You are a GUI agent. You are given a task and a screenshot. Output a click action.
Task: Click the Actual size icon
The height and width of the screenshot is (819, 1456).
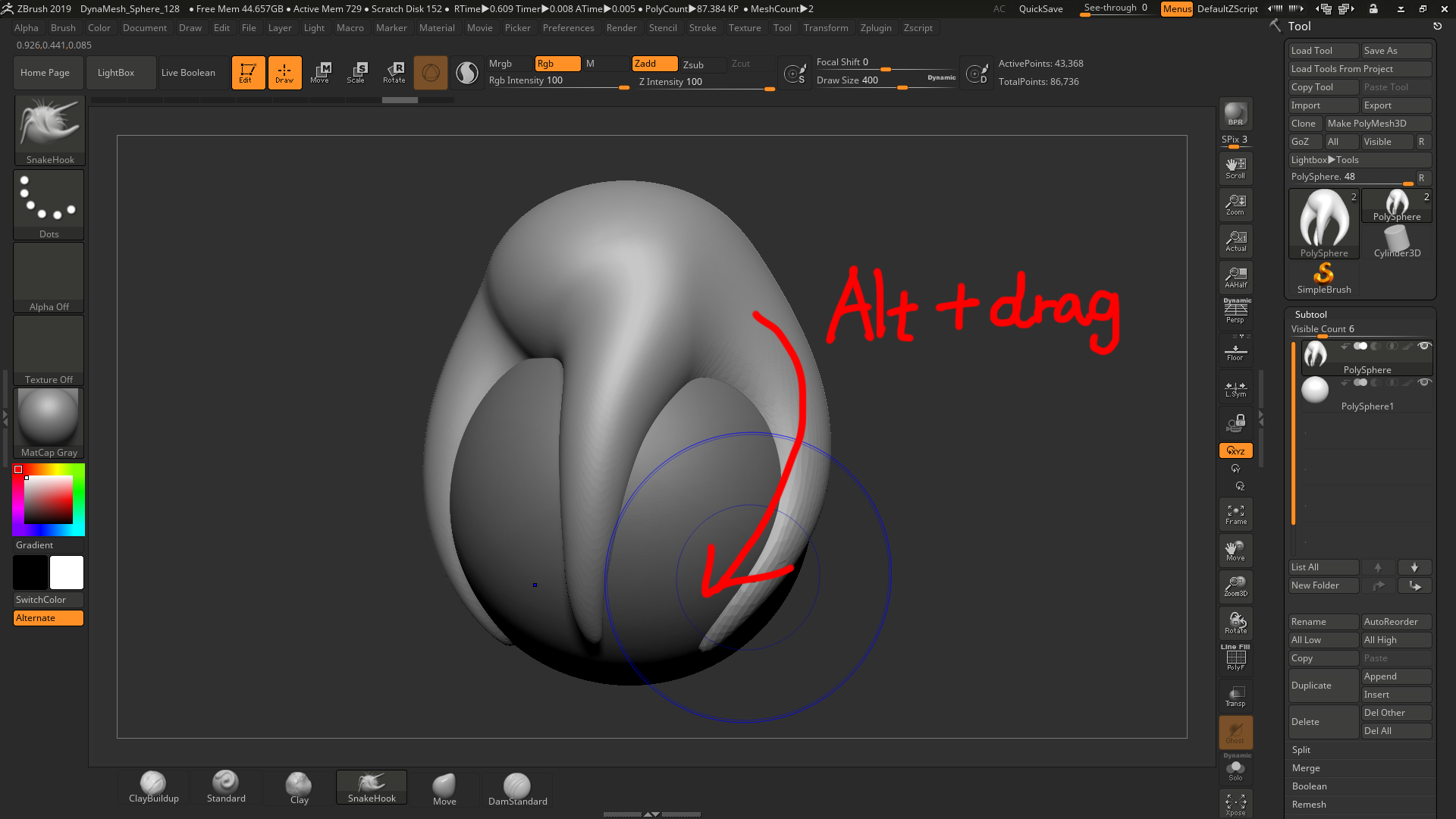(1235, 241)
